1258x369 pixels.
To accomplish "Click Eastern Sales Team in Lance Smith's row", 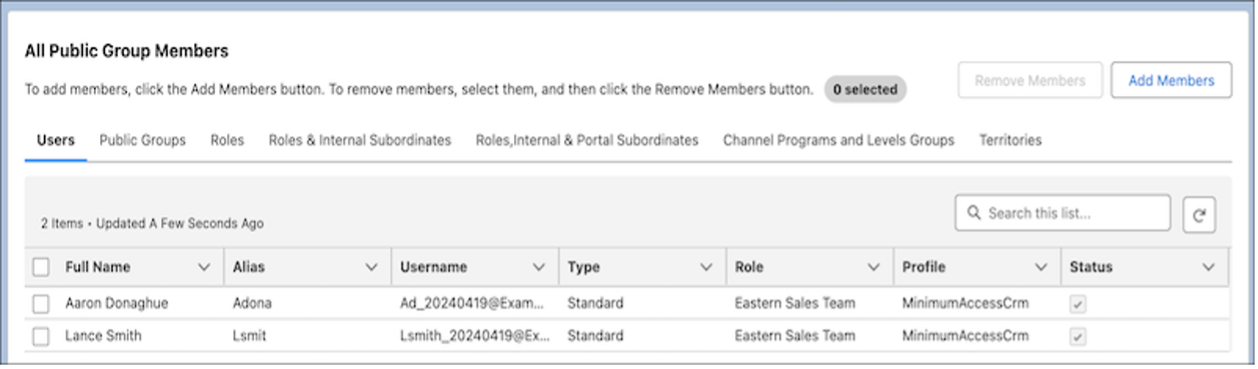I will 795,337.
